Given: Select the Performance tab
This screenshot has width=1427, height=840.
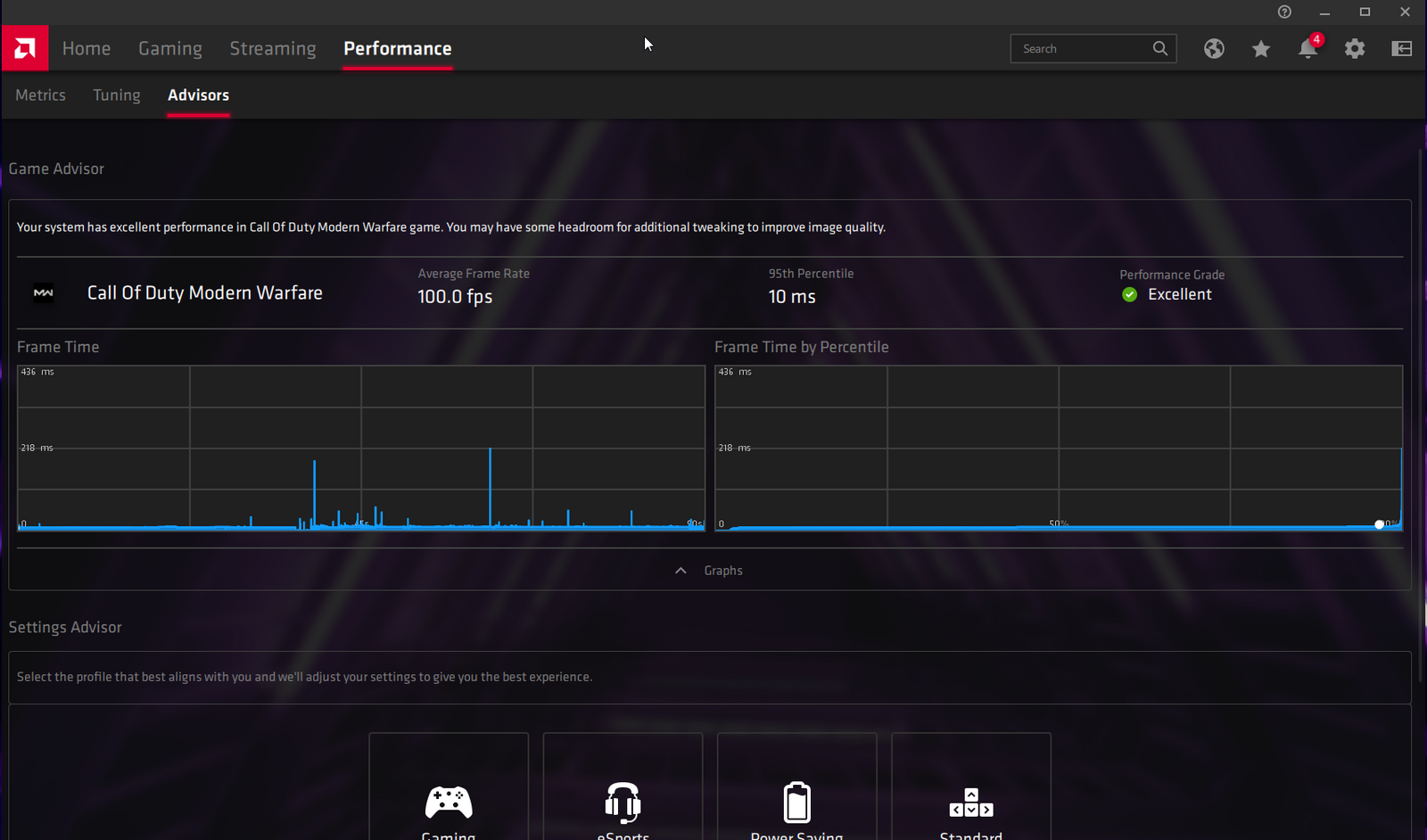Looking at the screenshot, I should 398,48.
